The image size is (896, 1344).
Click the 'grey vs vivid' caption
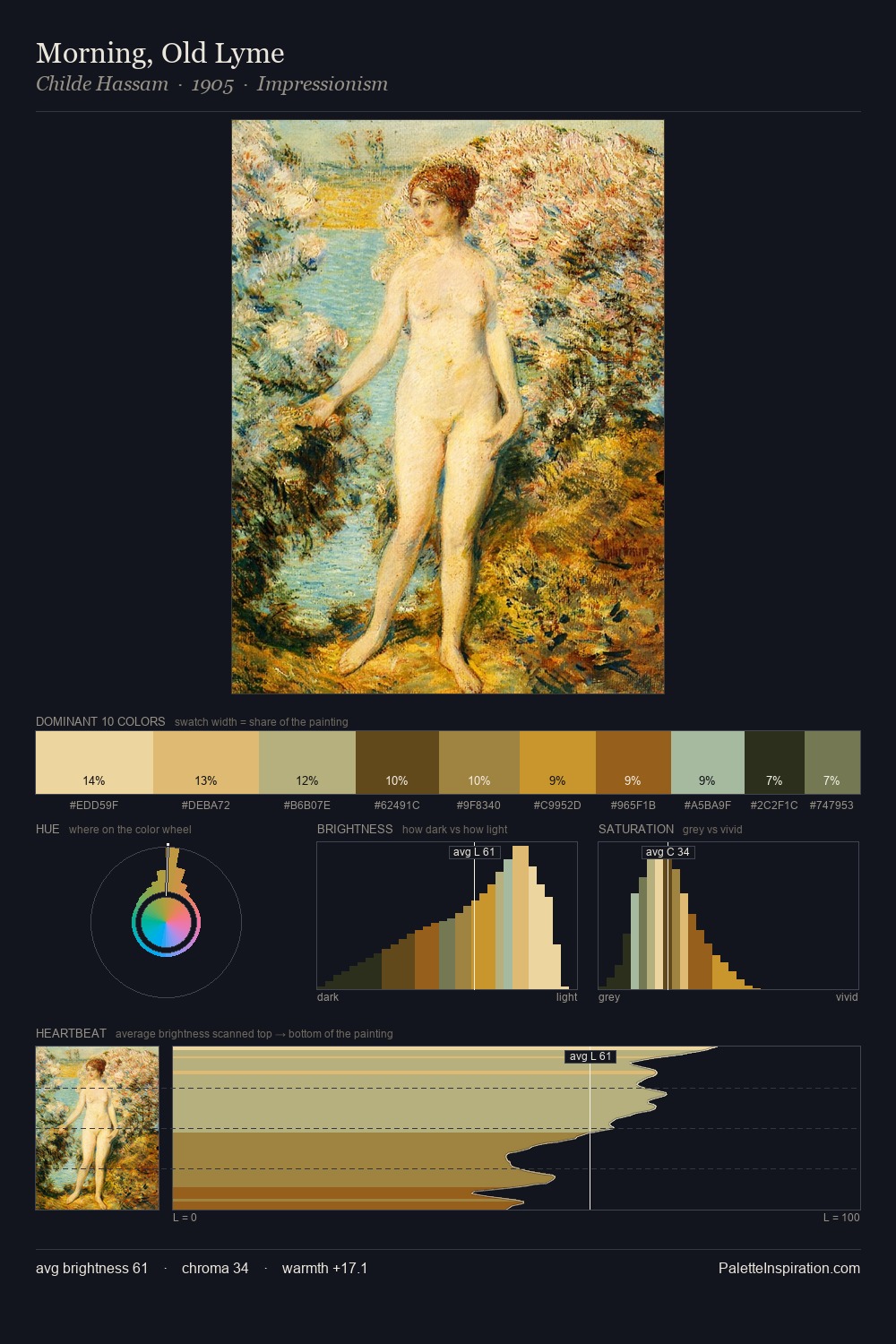point(712,830)
